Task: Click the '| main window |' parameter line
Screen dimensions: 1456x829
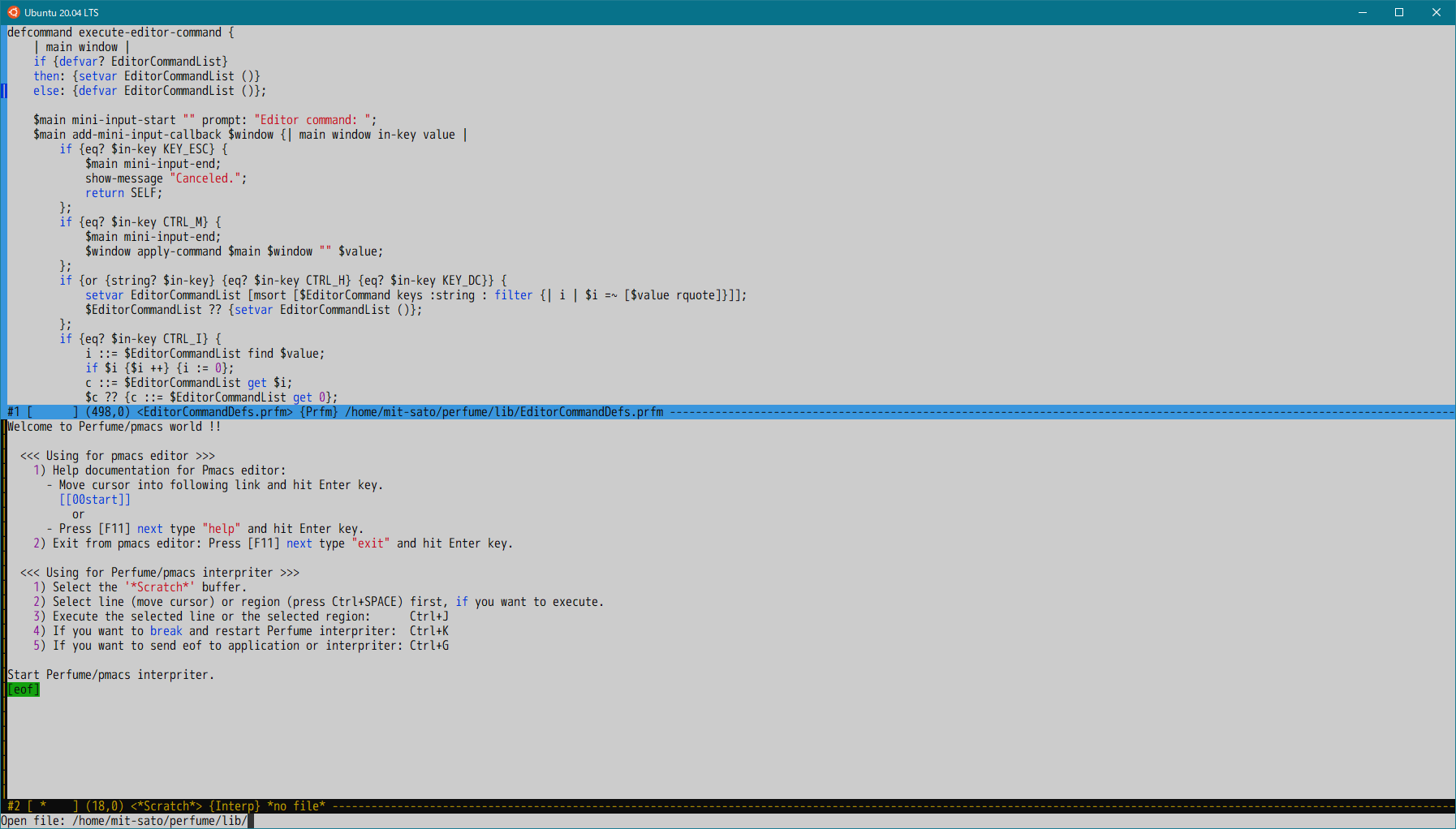Action: 82,47
